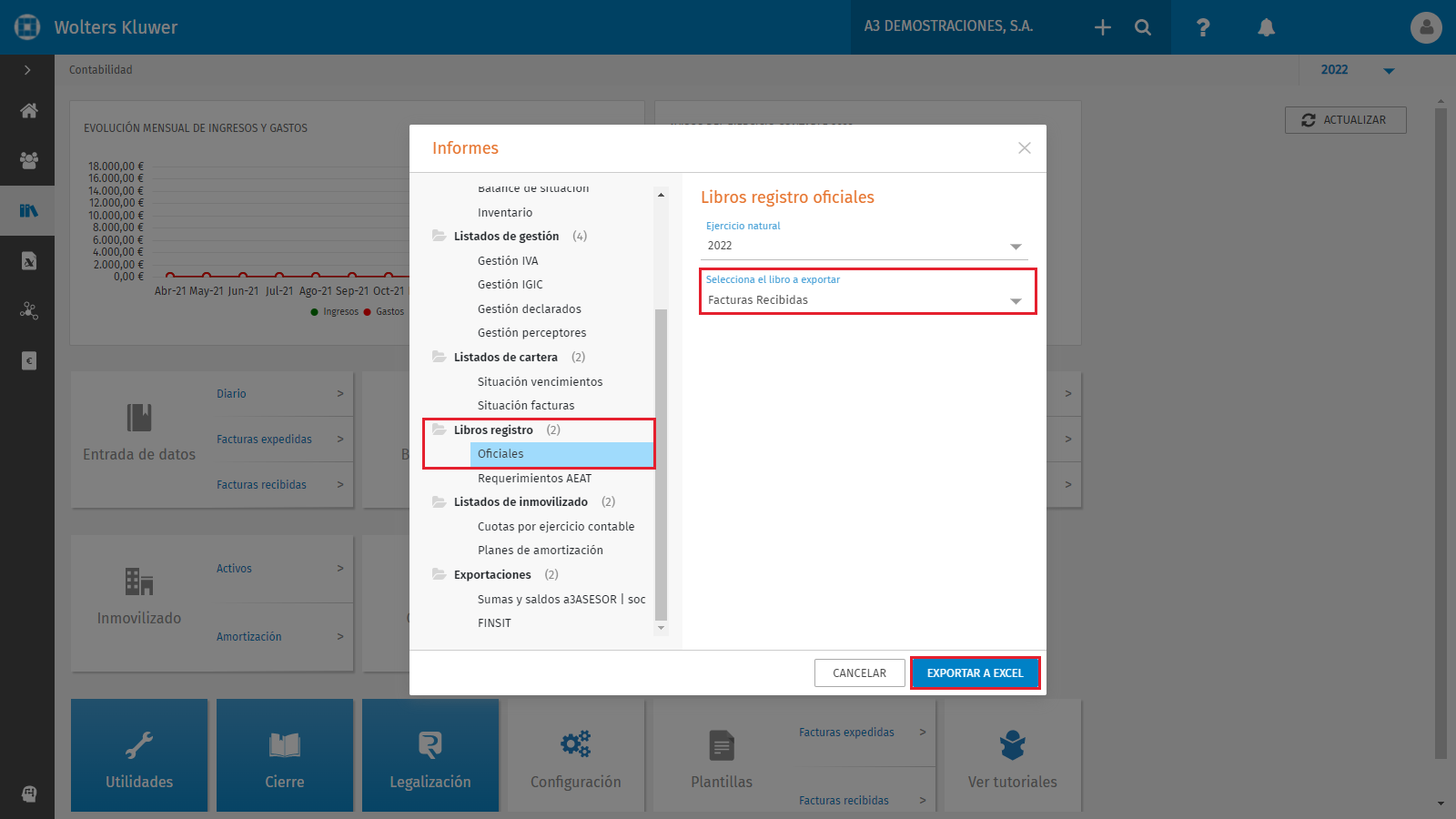The height and width of the screenshot is (819, 1456).
Task: Open the user profile avatar
Action: (x=1426, y=27)
